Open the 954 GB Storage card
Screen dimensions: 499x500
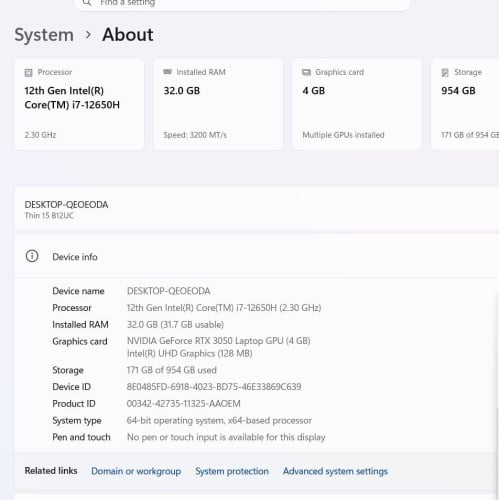[x=465, y=104]
